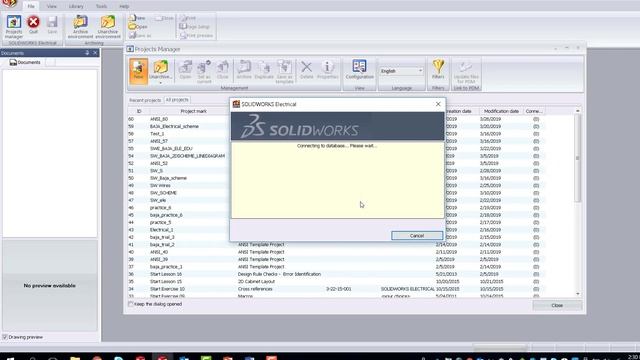Click the Save floppy disk icon

[52, 24]
